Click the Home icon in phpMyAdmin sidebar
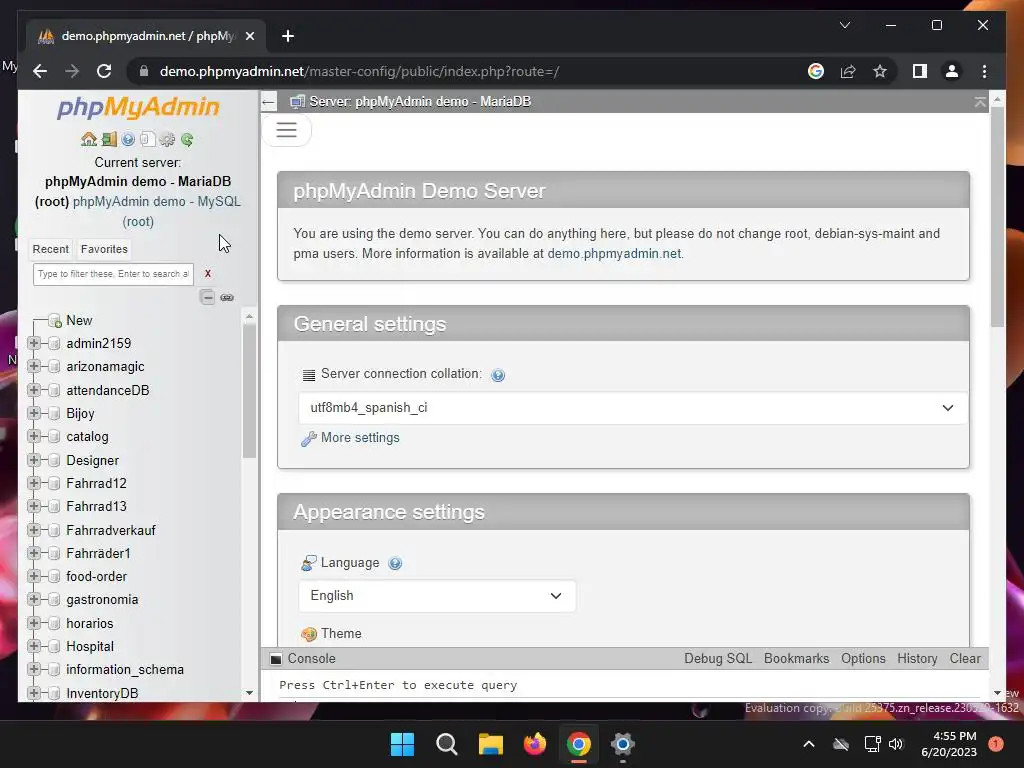This screenshot has width=1024, height=768. [x=89, y=139]
